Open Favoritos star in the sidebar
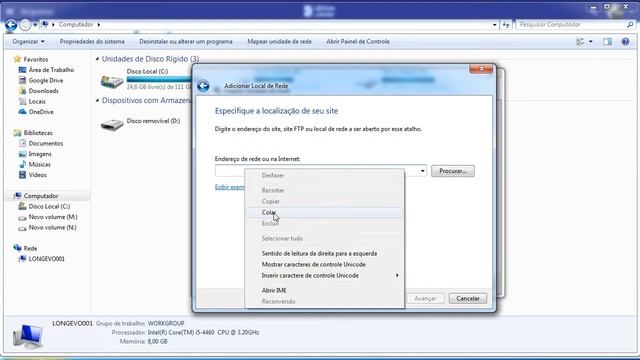 17,59
